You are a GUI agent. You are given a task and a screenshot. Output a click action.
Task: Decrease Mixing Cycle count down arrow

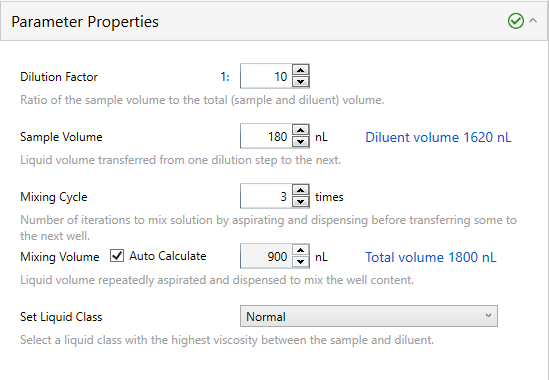click(x=300, y=202)
